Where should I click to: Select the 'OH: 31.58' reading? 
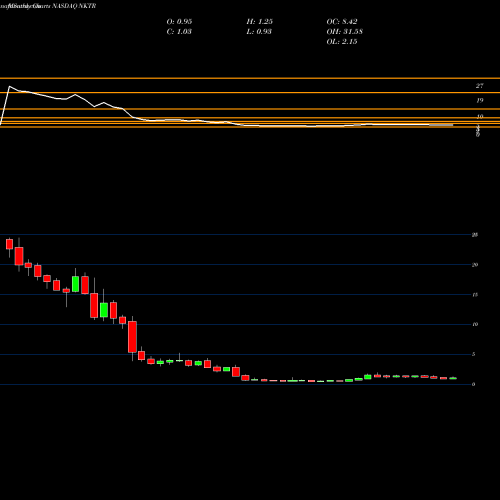pos(345,31)
